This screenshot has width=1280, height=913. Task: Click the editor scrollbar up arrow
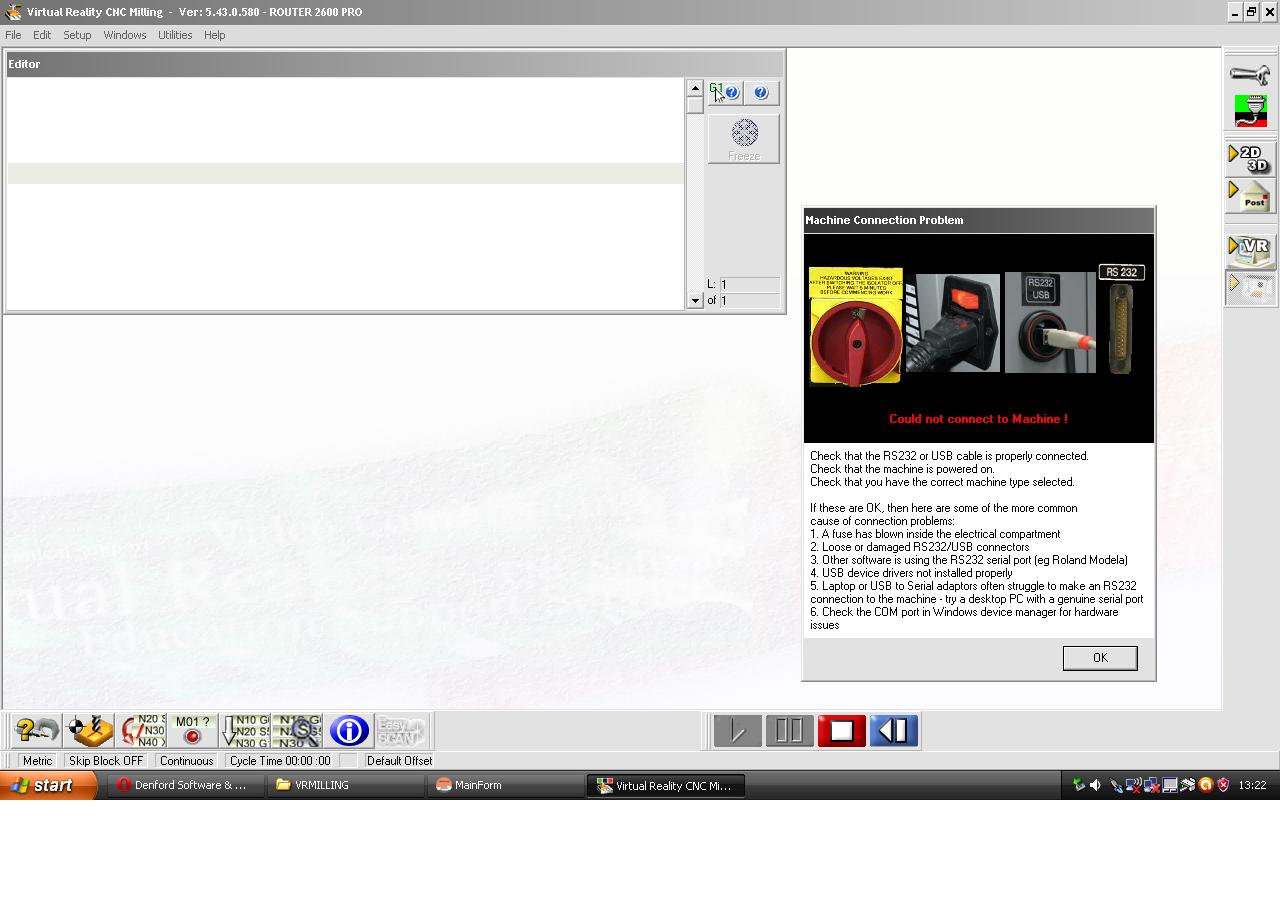coord(695,89)
